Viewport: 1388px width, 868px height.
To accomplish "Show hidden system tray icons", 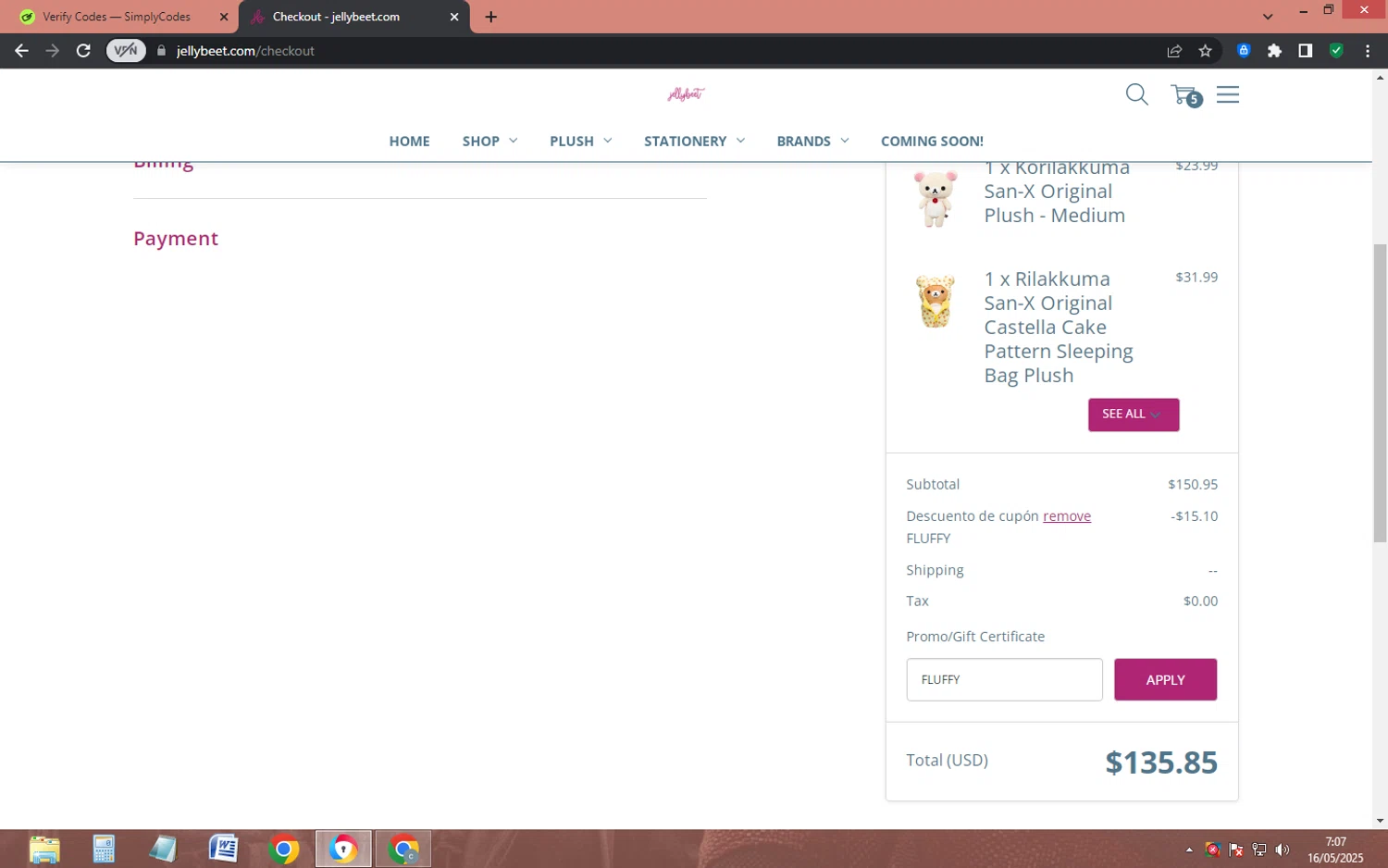I will pyautogui.click(x=1189, y=849).
